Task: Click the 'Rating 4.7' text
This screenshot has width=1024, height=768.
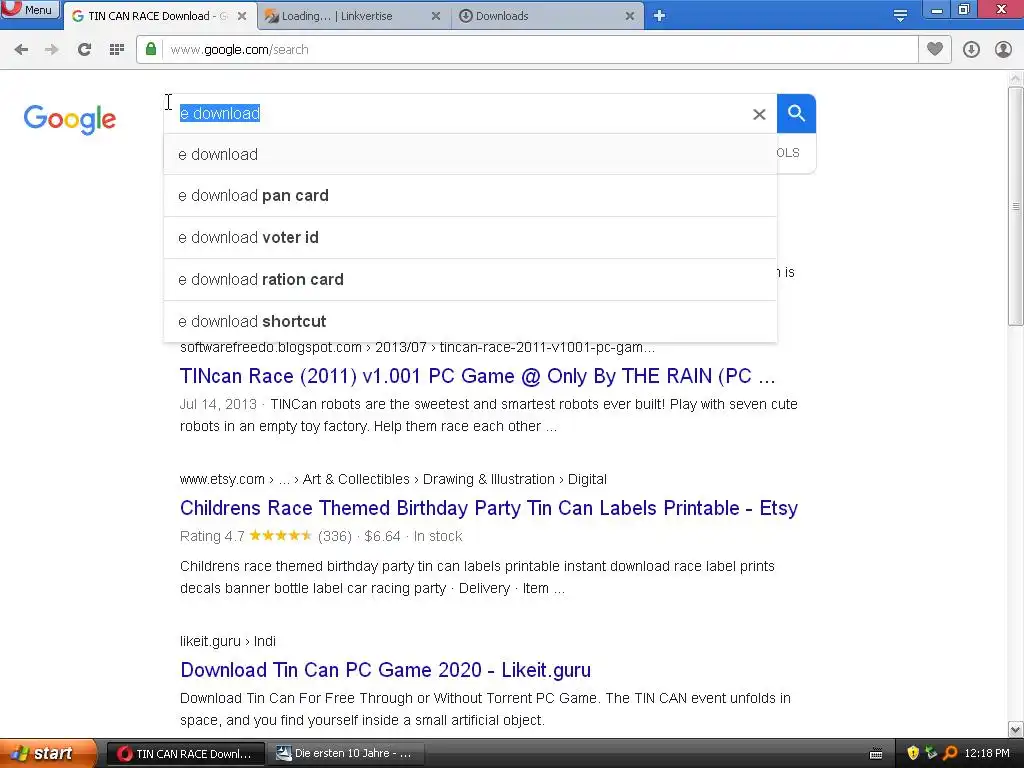Action: click(212, 537)
